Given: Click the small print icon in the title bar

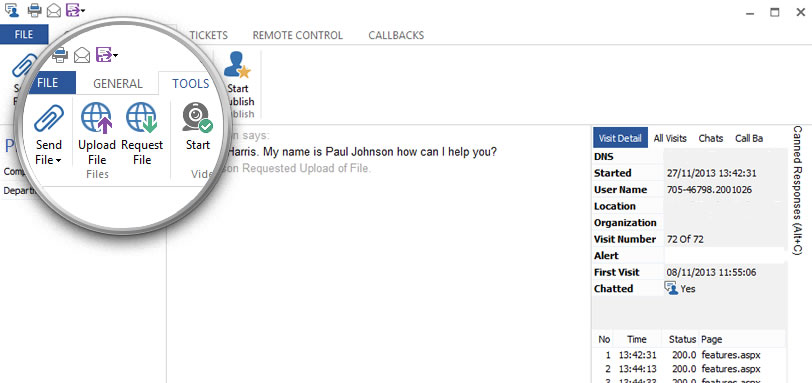Looking at the screenshot, I should tap(35, 10).
